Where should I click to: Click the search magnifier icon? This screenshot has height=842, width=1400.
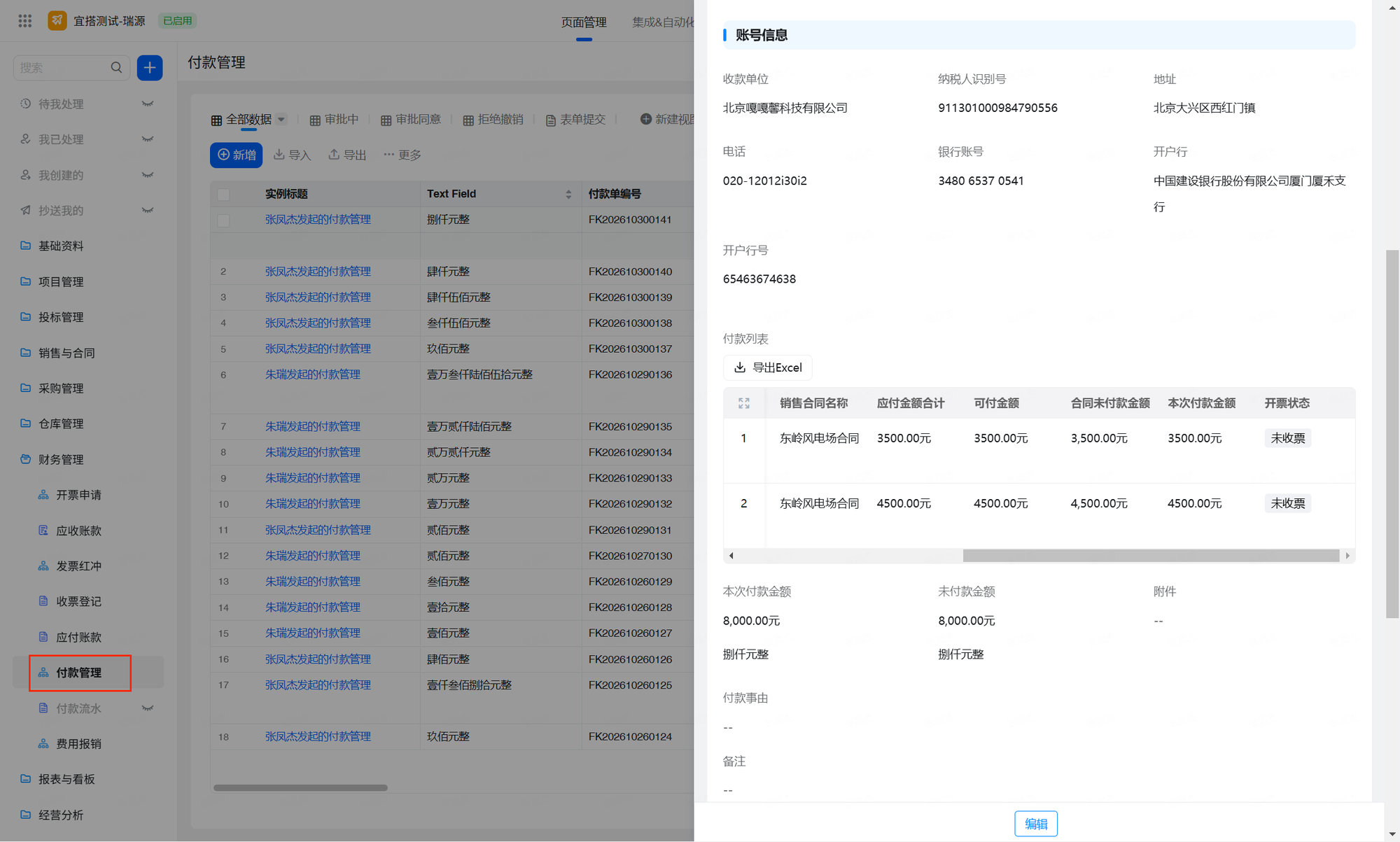pos(116,68)
